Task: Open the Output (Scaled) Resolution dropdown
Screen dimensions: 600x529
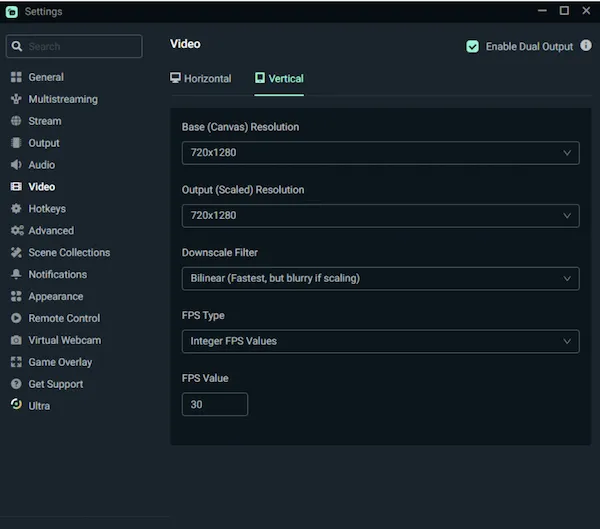Action: pyautogui.click(x=380, y=216)
